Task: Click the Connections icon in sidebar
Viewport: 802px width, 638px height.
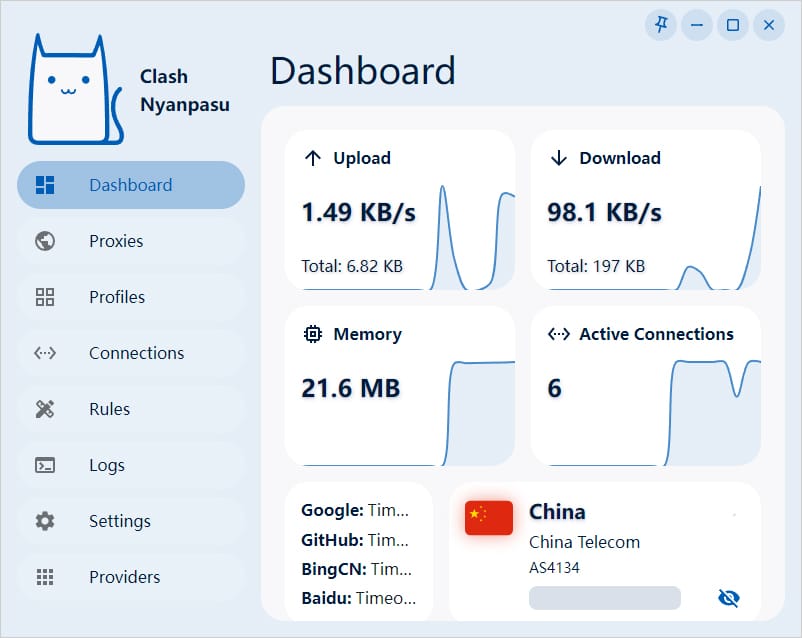Action: (45, 353)
